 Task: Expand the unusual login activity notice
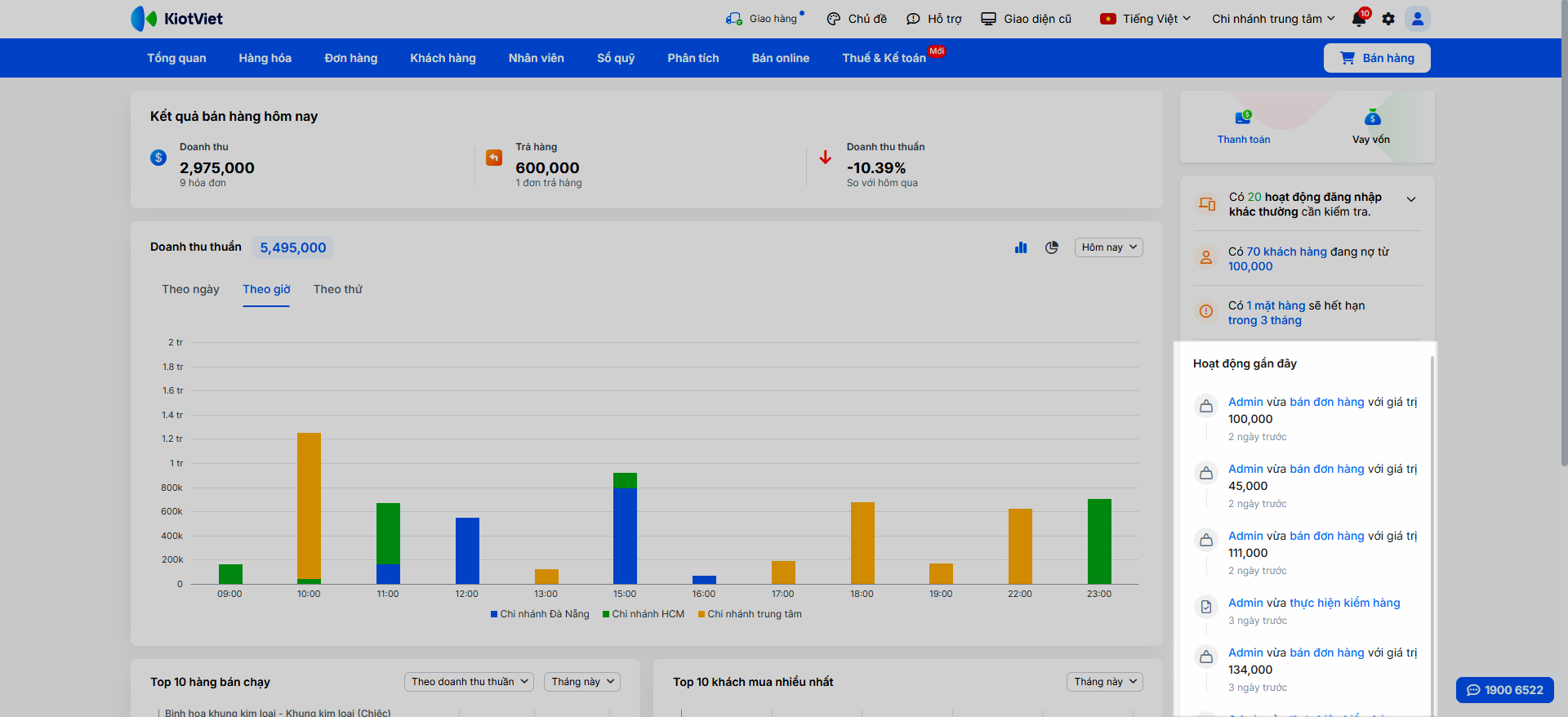(x=1410, y=200)
